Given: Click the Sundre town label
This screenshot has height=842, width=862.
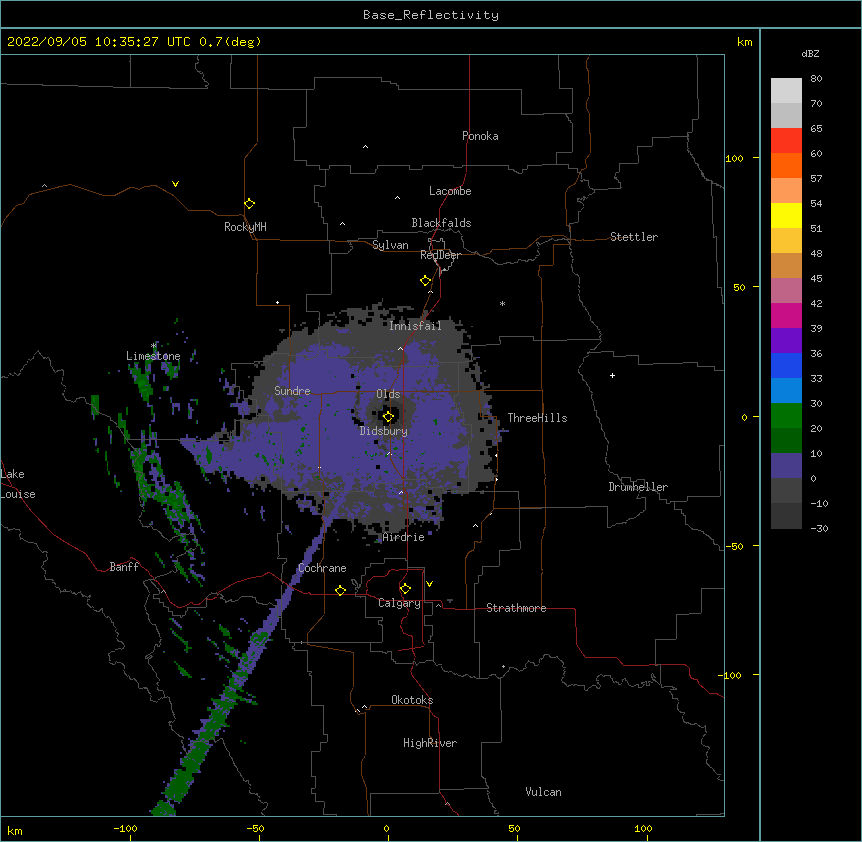Looking at the screenshot, I should [292, 391].
